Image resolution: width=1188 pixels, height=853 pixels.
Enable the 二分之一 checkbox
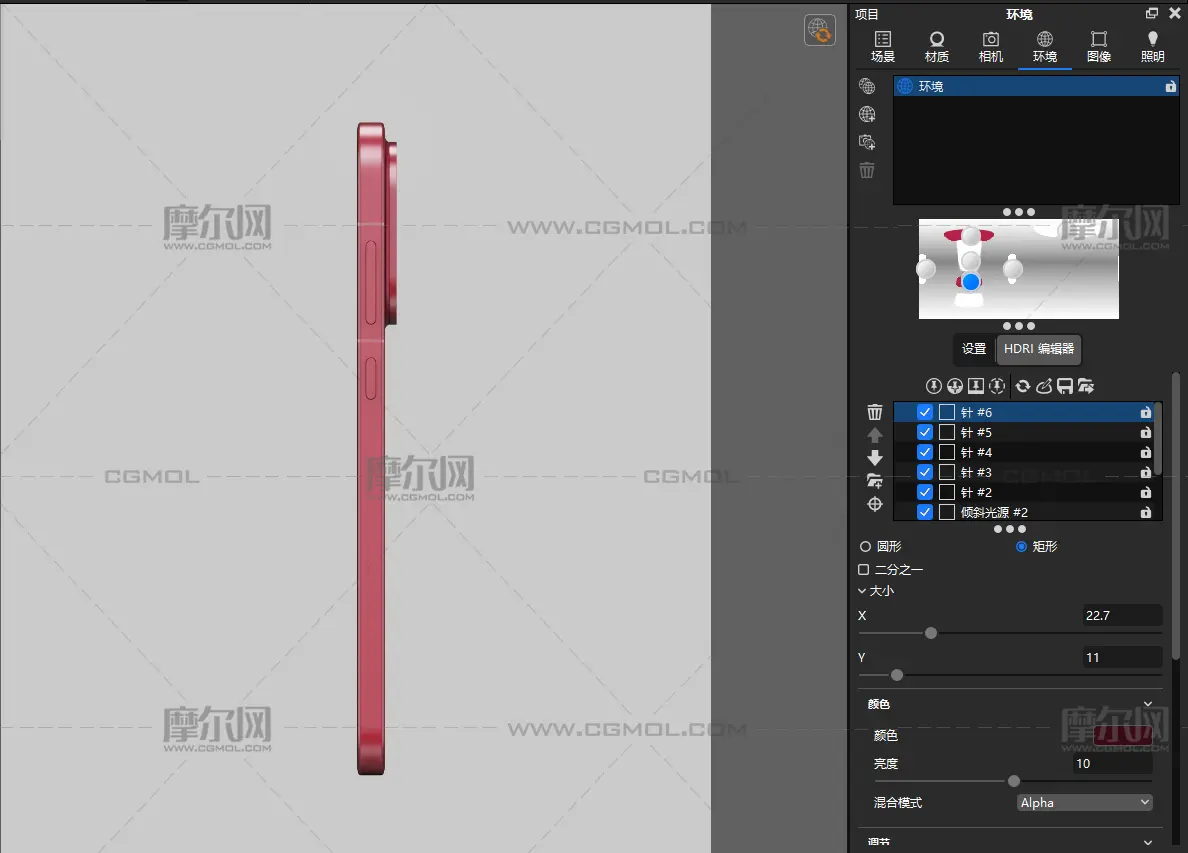pos(864,570)
